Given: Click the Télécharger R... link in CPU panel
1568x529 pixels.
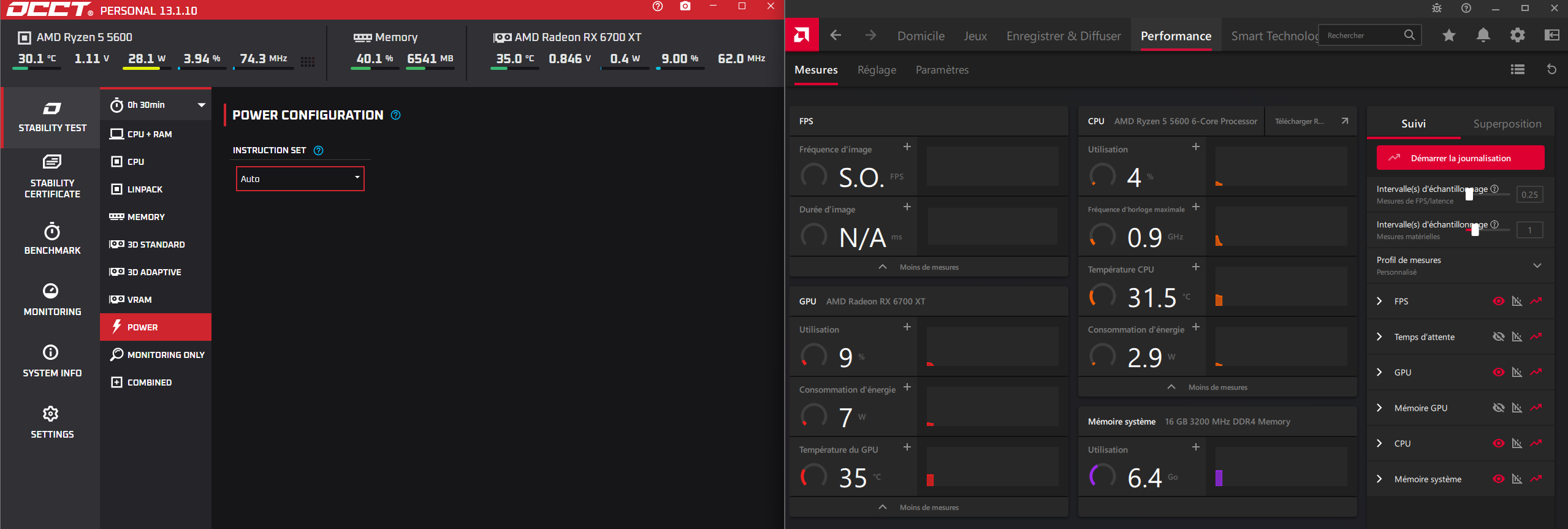Looking at the screenshot, I should [x=1299, y=121].
